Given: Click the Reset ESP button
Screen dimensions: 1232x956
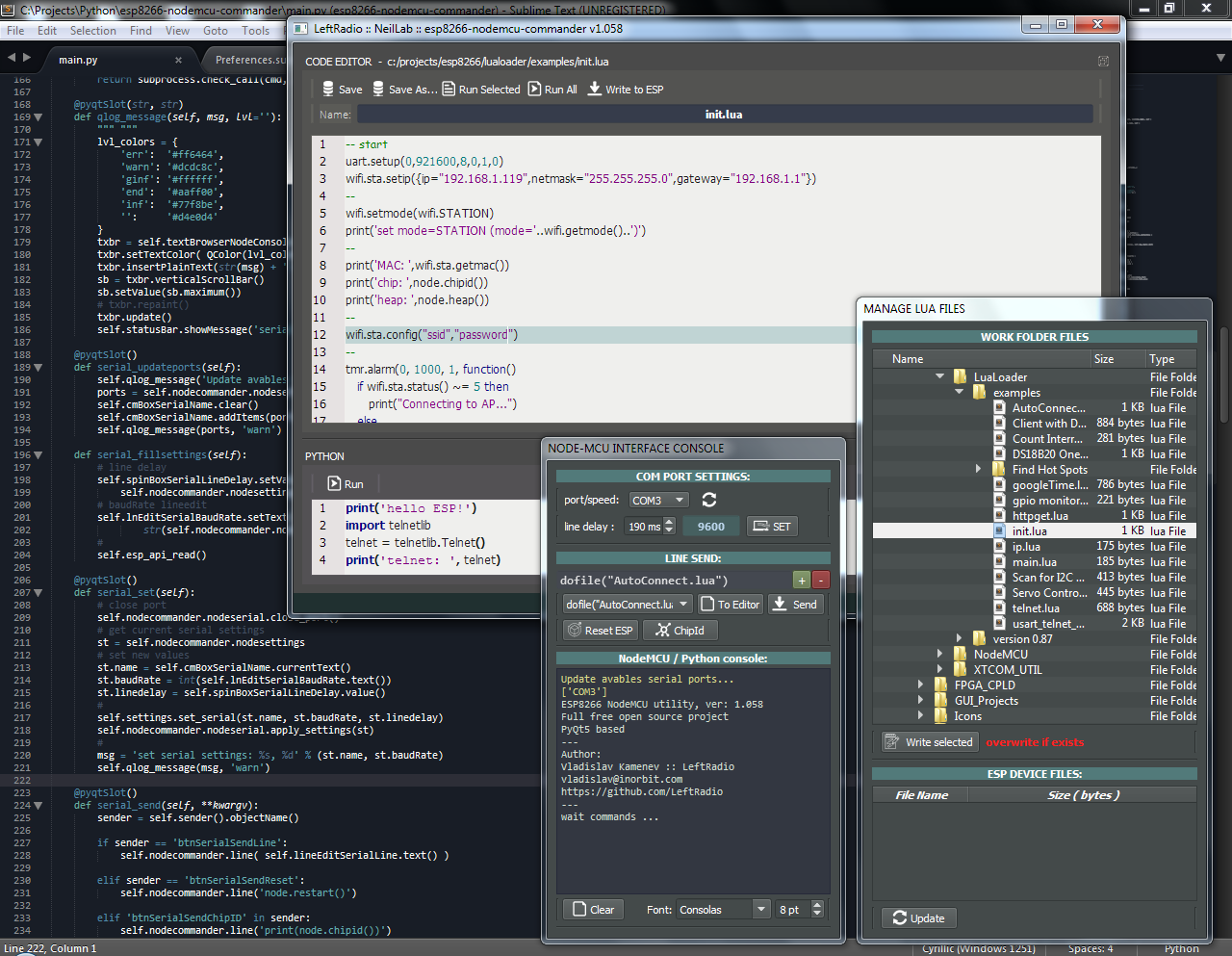Looking at the screenshot, I should coord(601,630).
